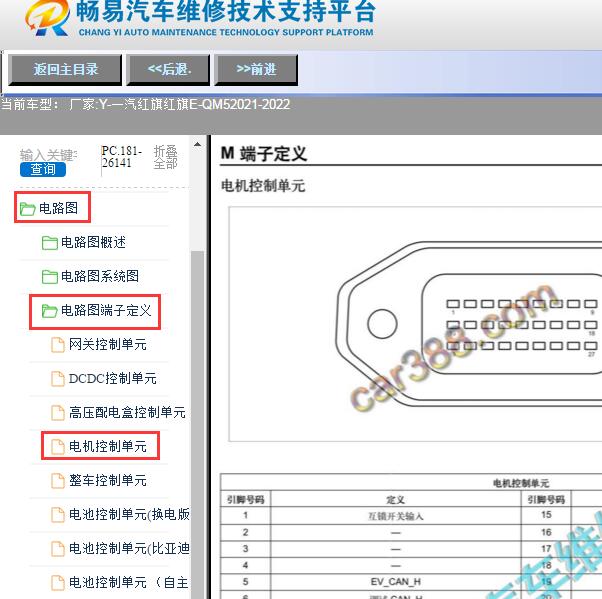The image size is (602, 599).
Task: Click pin number 17 cell
Action: [546, 549]
